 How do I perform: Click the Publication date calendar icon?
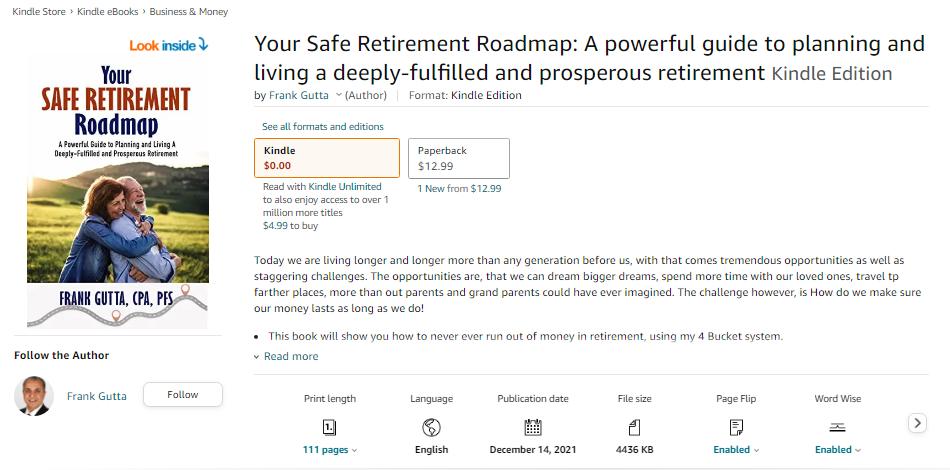(x=533, y=428)
